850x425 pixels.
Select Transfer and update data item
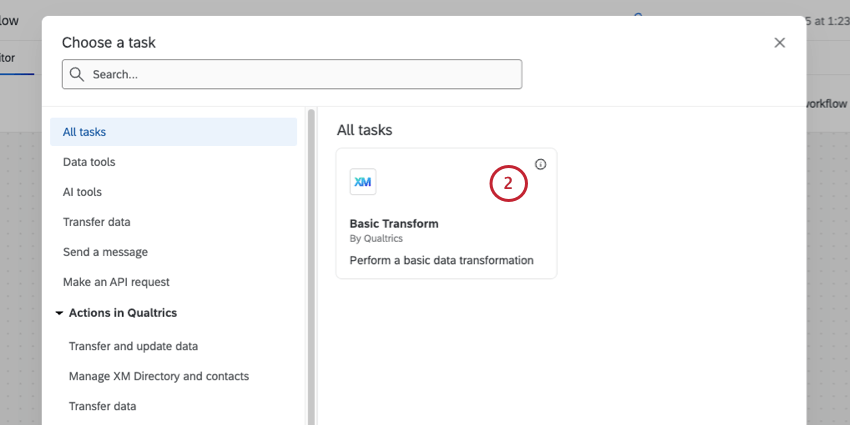[x=133, y=346]
